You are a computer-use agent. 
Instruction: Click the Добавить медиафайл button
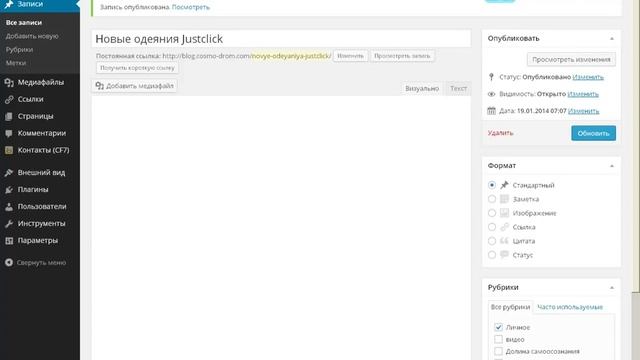click(134, 86)
